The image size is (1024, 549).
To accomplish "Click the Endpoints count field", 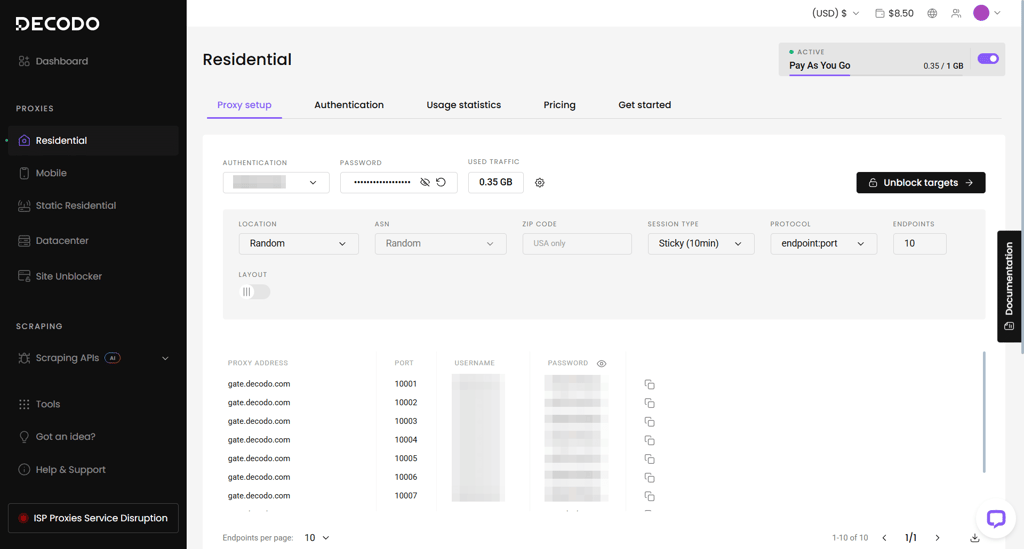I will 920,243.
